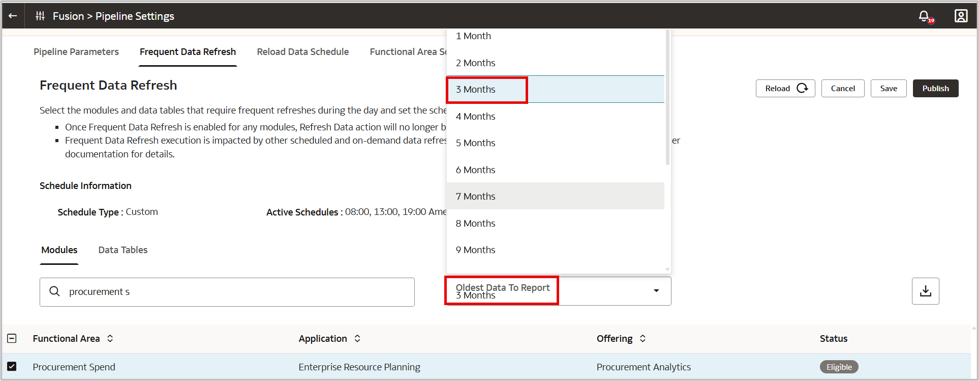Sort by Application column
The height and width of the screenshot is (381, 979).
(x=357, y=339)
